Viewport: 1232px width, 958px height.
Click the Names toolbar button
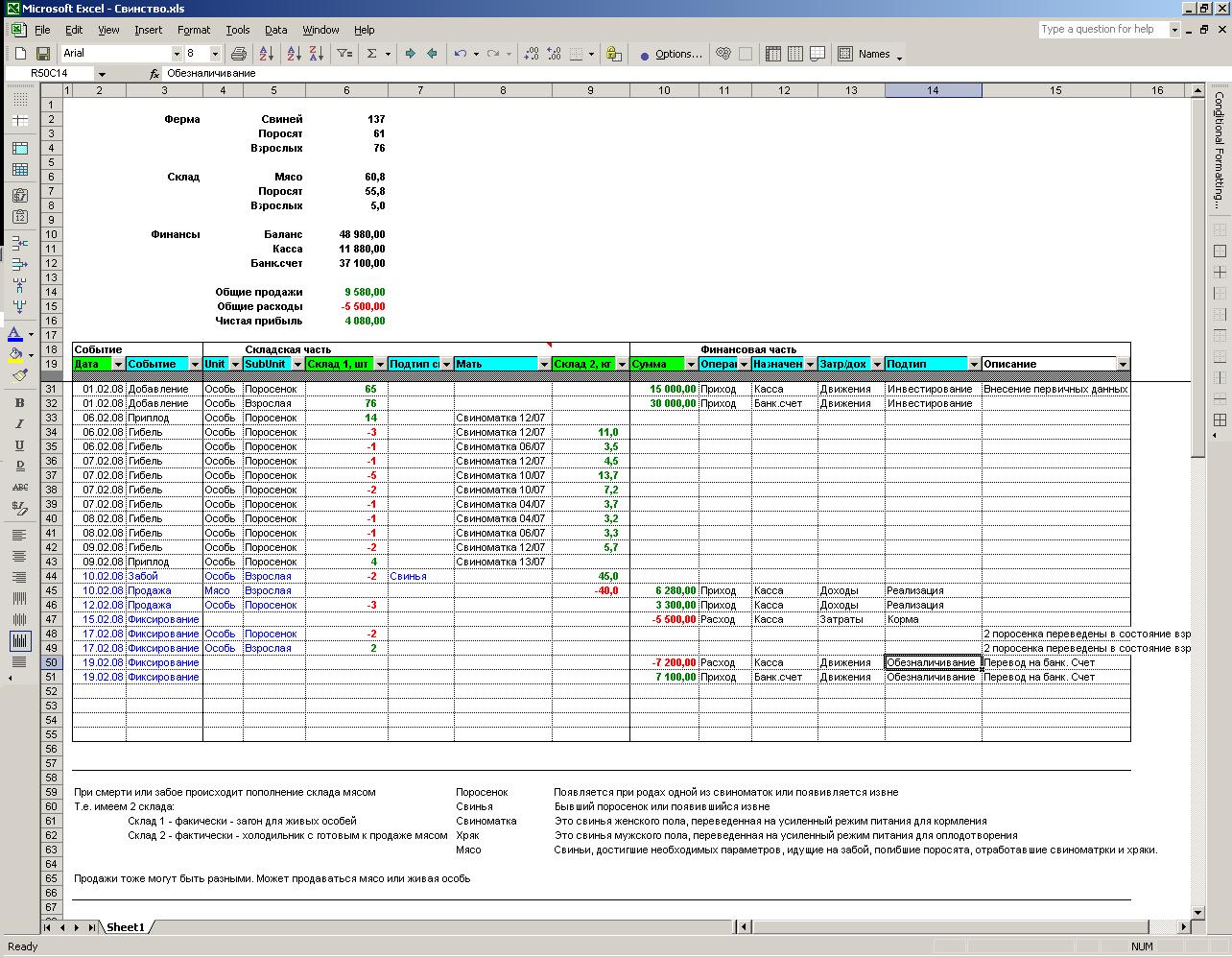click(873, 55)
